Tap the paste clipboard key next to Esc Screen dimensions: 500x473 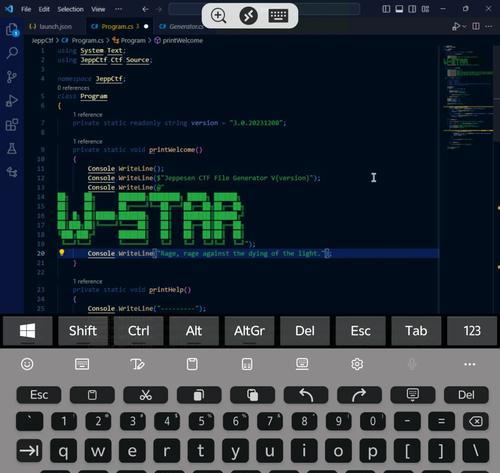click(x=92, y=395)
